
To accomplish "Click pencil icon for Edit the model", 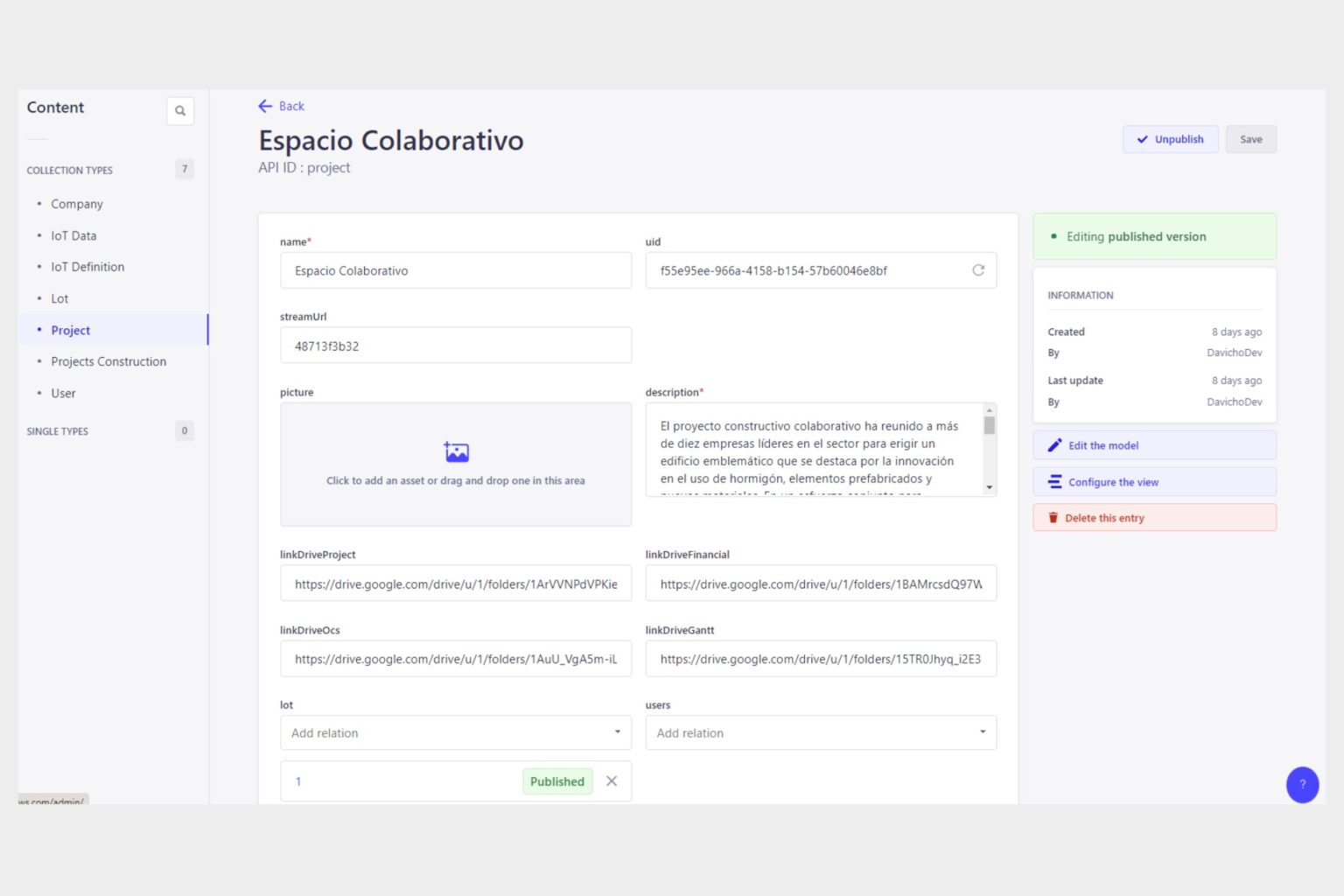I will coord(1055,445).
